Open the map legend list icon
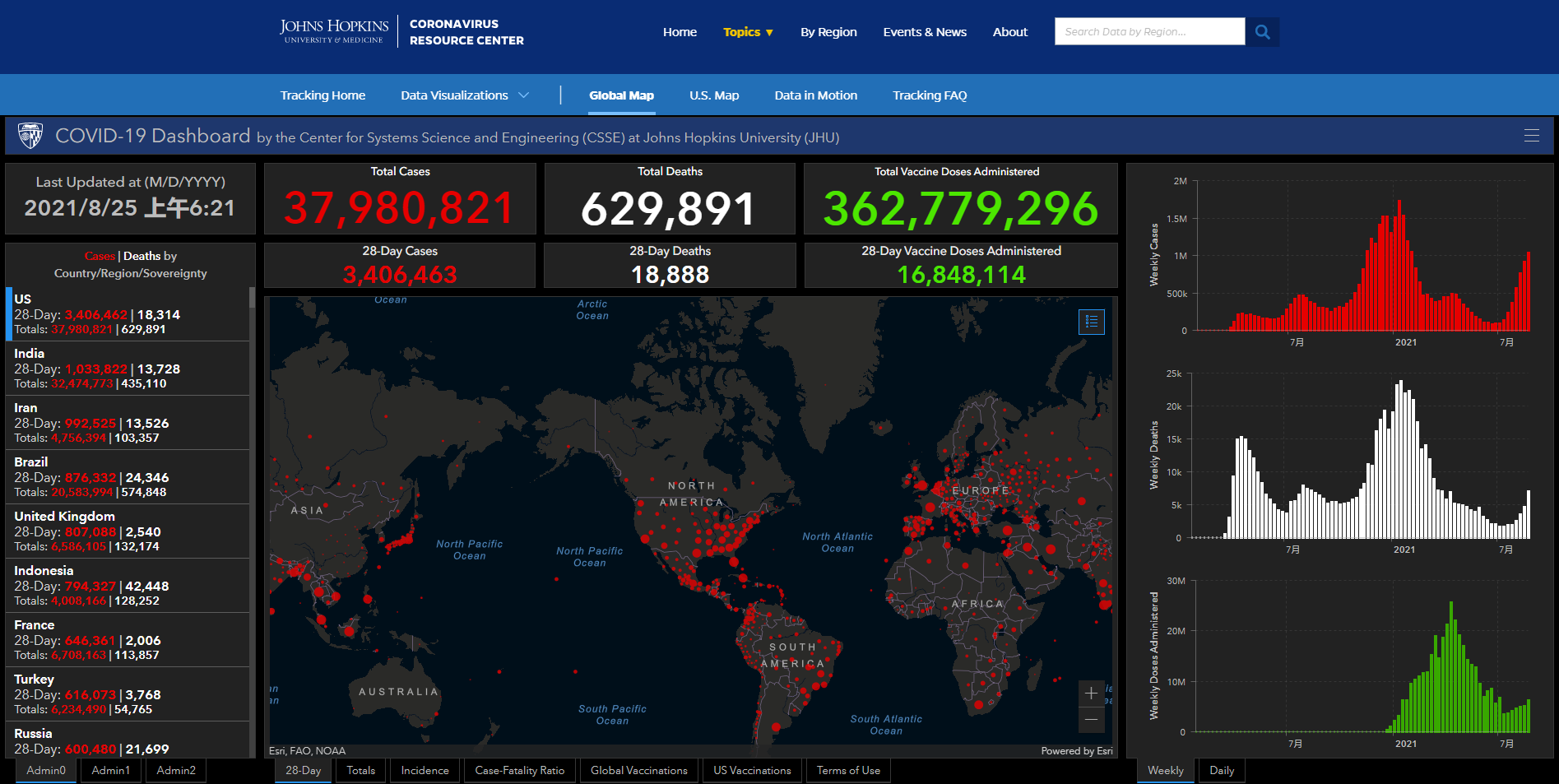 (x=1091, y=322)
